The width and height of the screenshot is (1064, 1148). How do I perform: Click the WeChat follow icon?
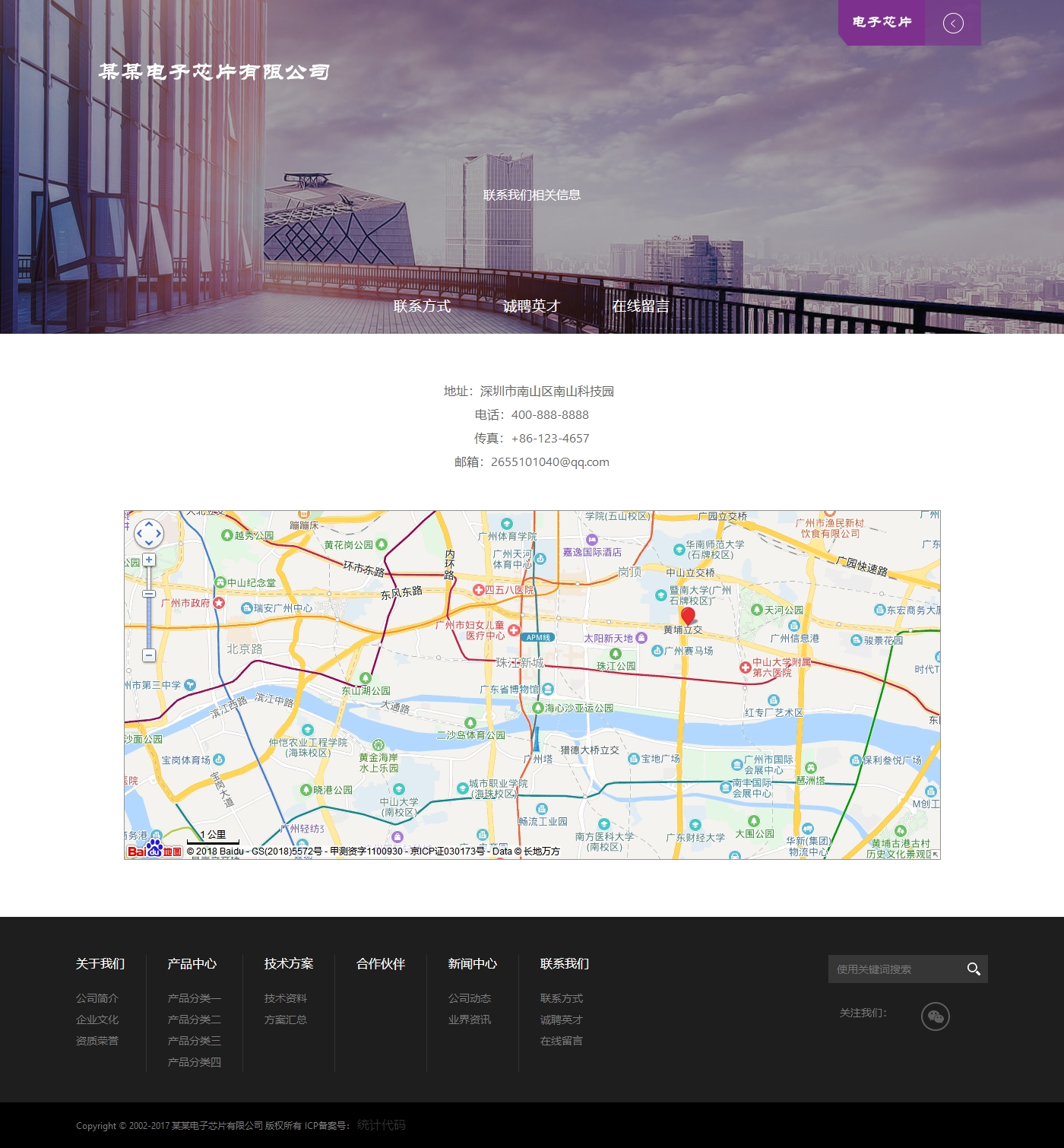click(936, 1016)
